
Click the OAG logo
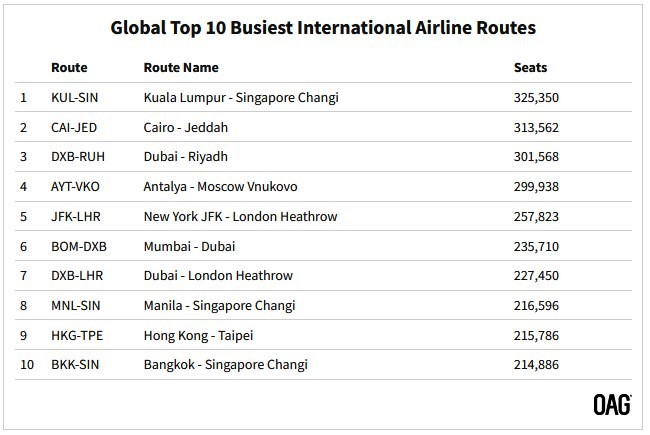click(612, 405)
